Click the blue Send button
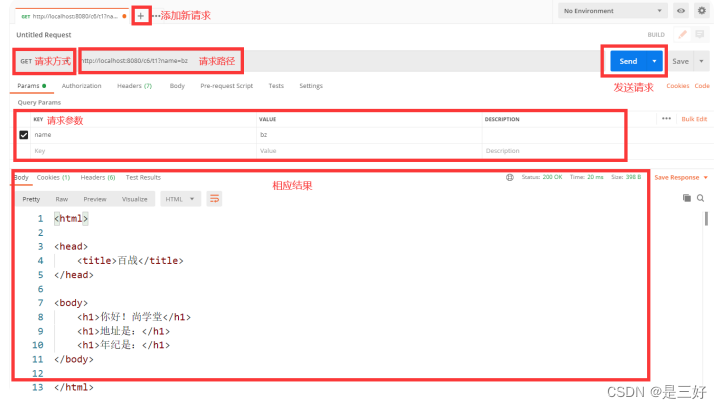This screenshot has height=409, width=722. coord(628,61)
